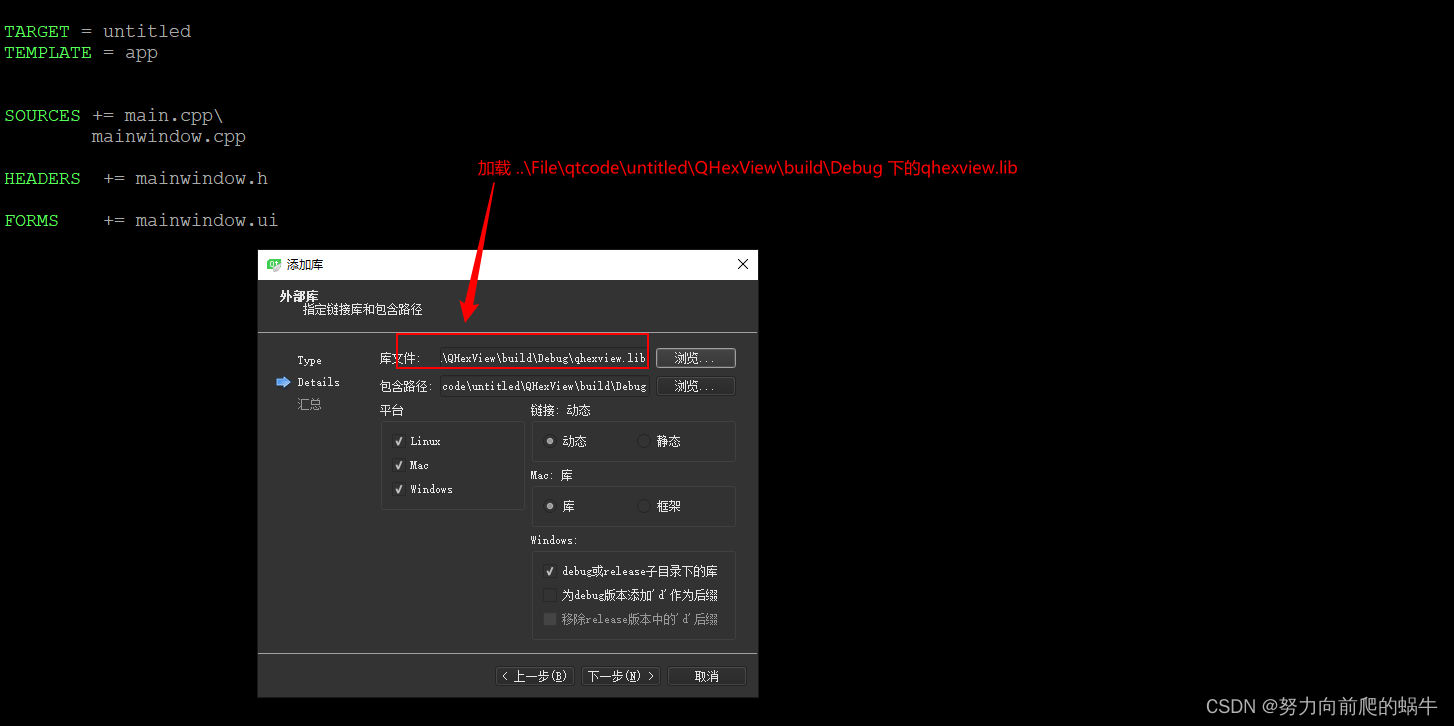This screenshot has height=726, width=1454.
Task: Select the 动态 linkage radio button
Action: pyautogui.click(x=550, y=441)
